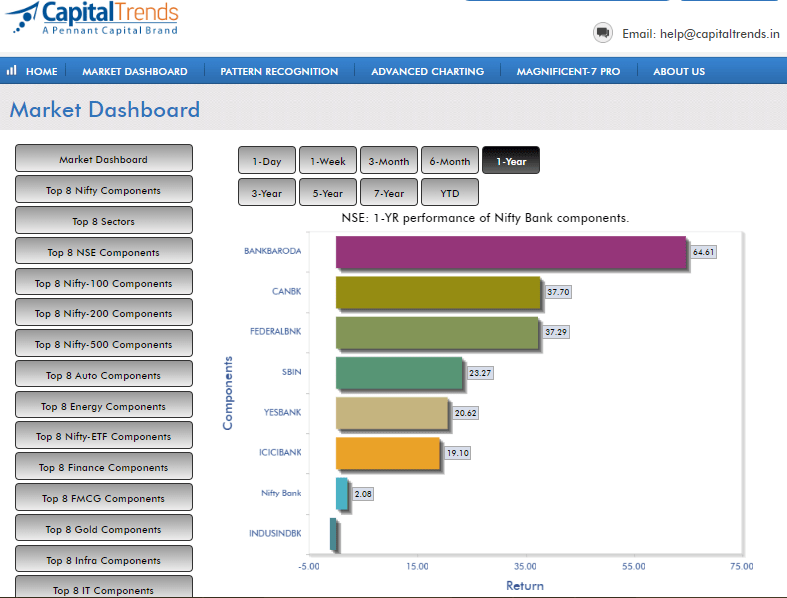This screenshot has width=787, height=598.
Task: Click the INDUSINDBK axis label
Action: tap(275, 533)
